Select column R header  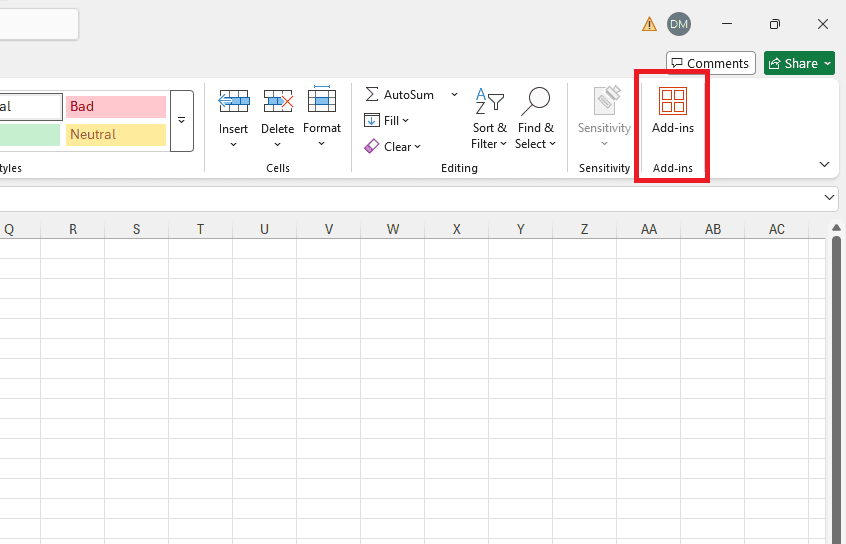73,229
